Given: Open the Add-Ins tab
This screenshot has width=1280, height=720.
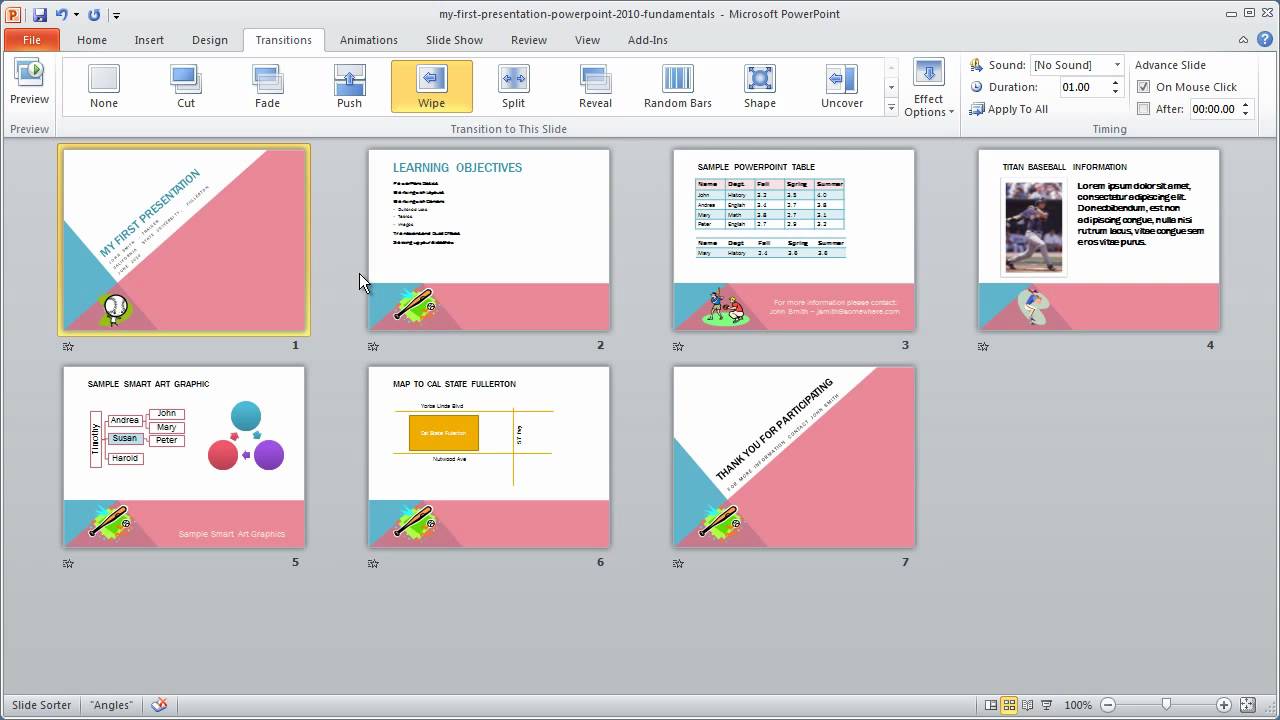Looking at the screenshot, I should click(647, 40).
